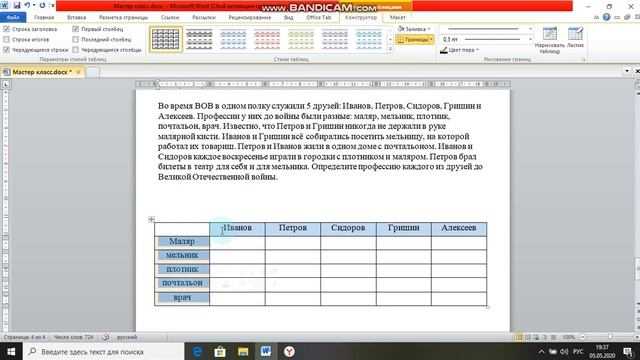Expand the table styles gallery More arrow
Viewport: 640px width, 360px height.
coord(390,49)
